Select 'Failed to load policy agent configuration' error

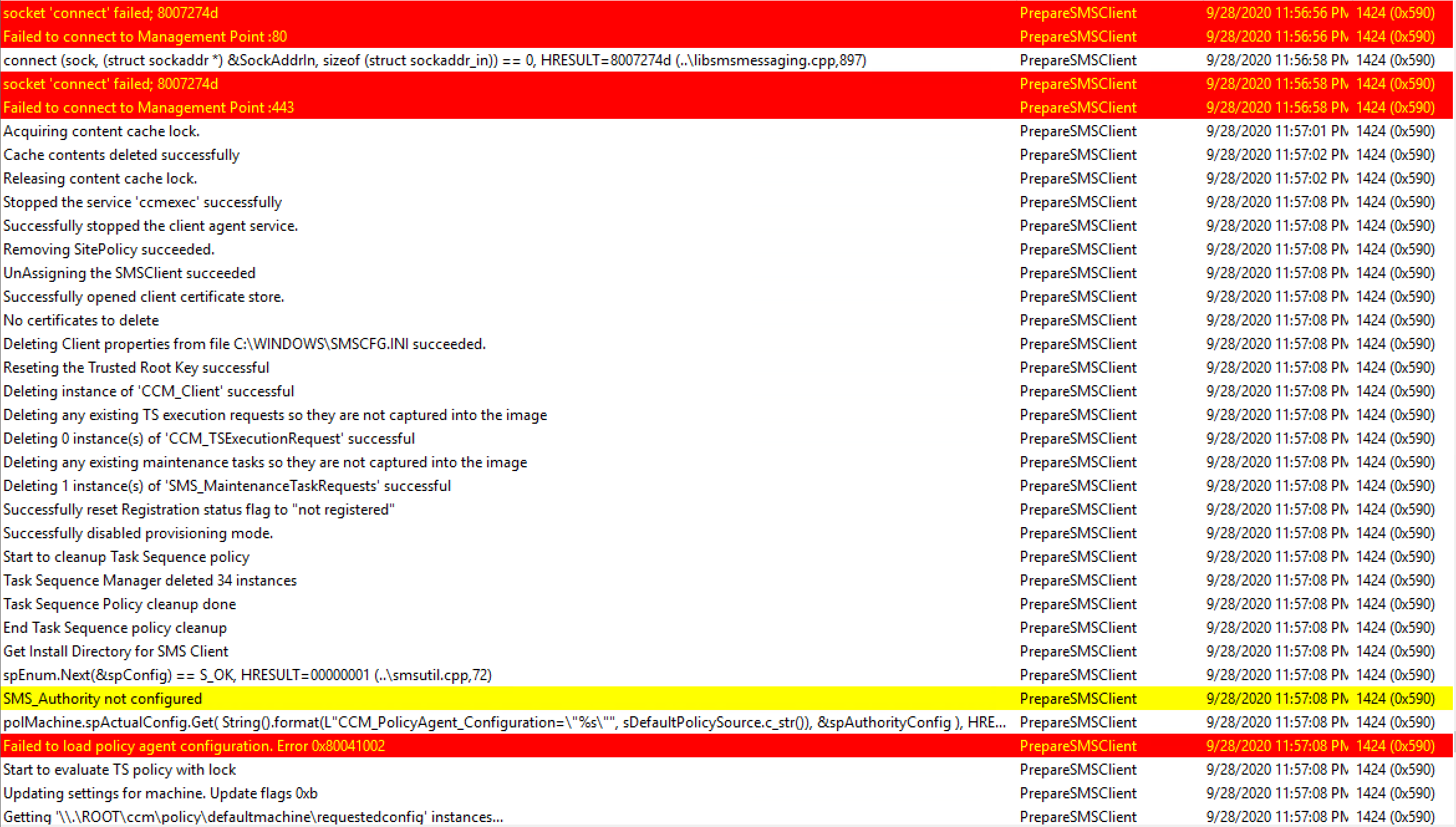pyautogui.click(x=194, y=745)
